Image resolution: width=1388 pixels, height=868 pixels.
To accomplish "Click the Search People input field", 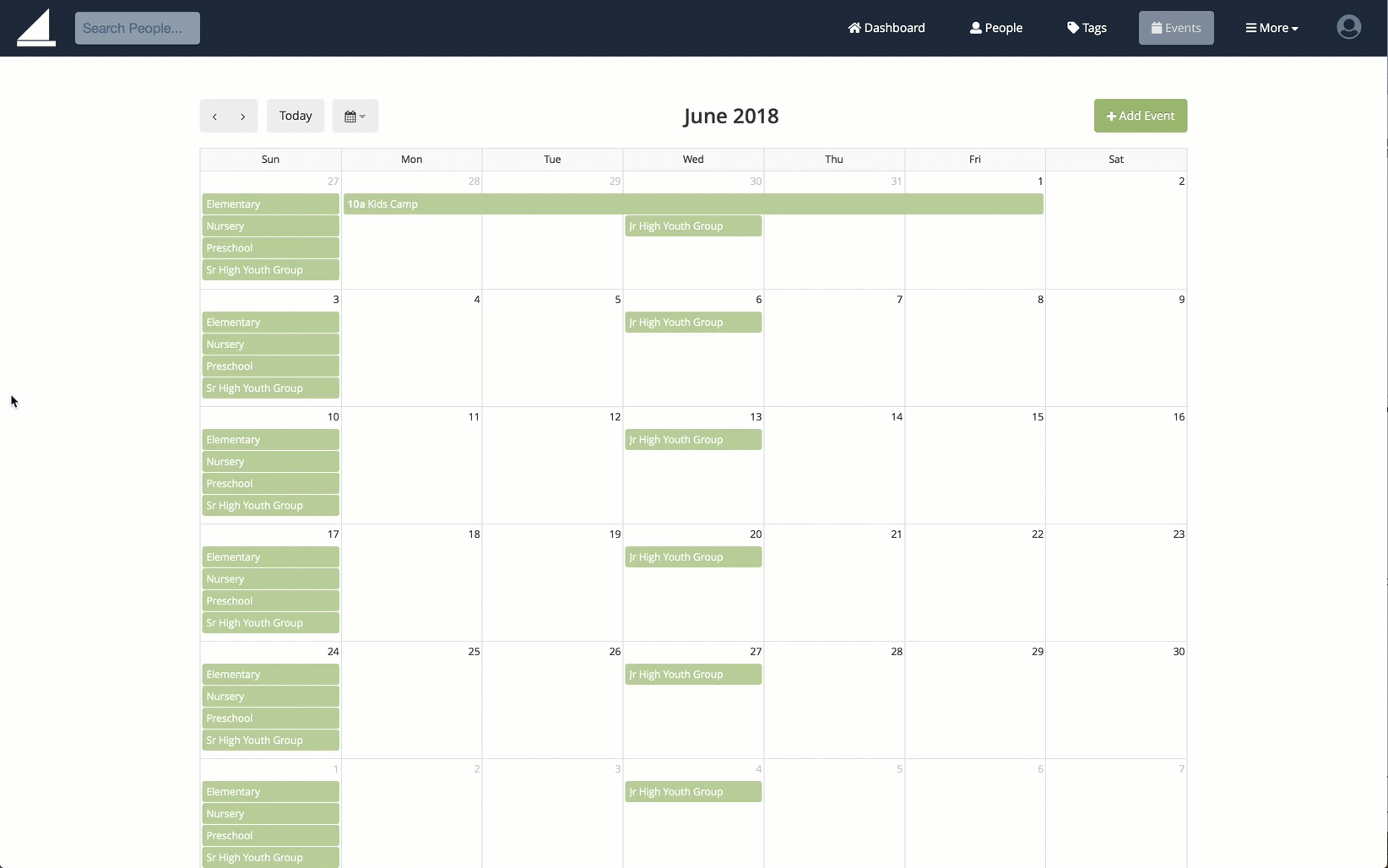I will (x=136, y=27).
